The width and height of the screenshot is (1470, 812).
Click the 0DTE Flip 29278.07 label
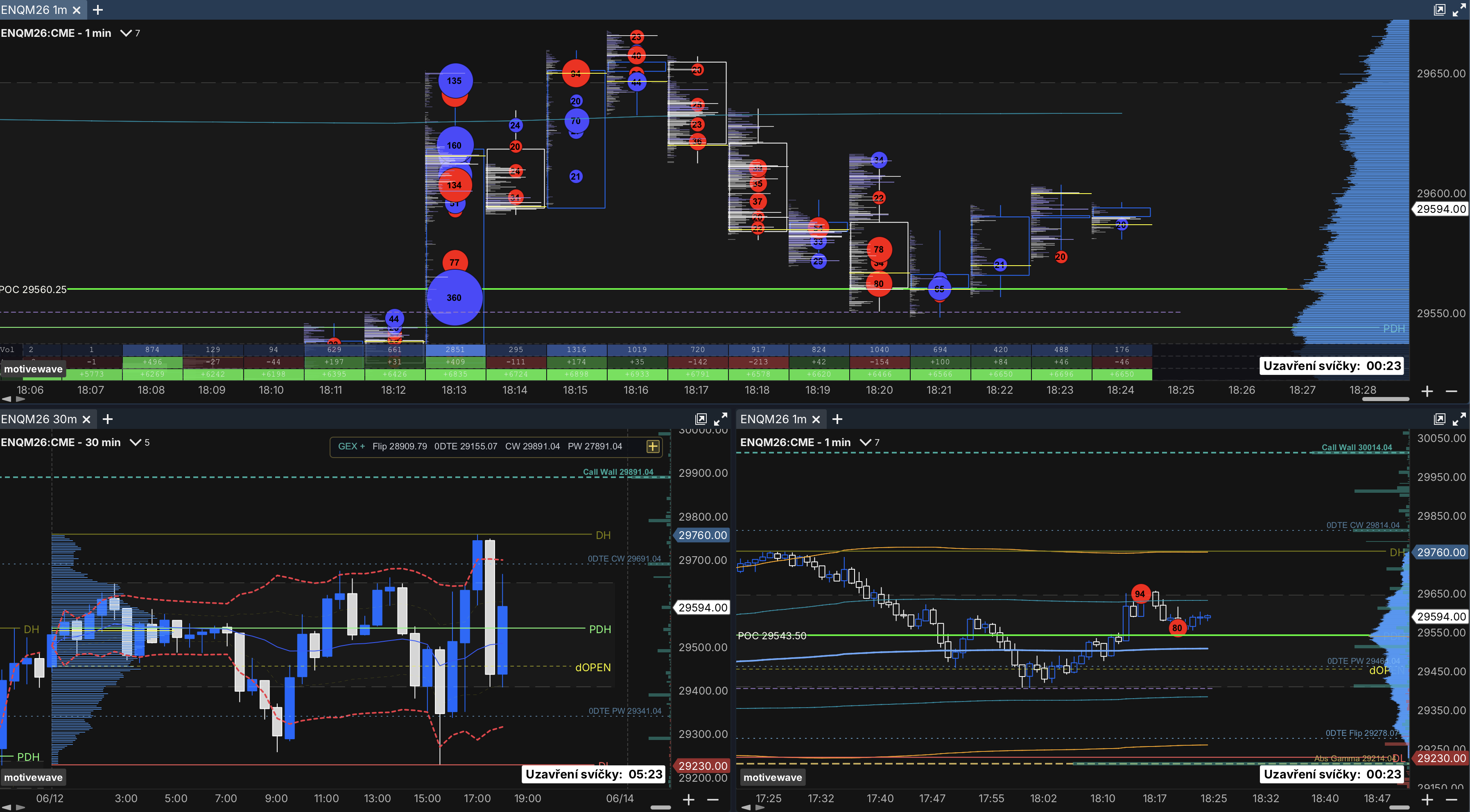(1362, 733)
